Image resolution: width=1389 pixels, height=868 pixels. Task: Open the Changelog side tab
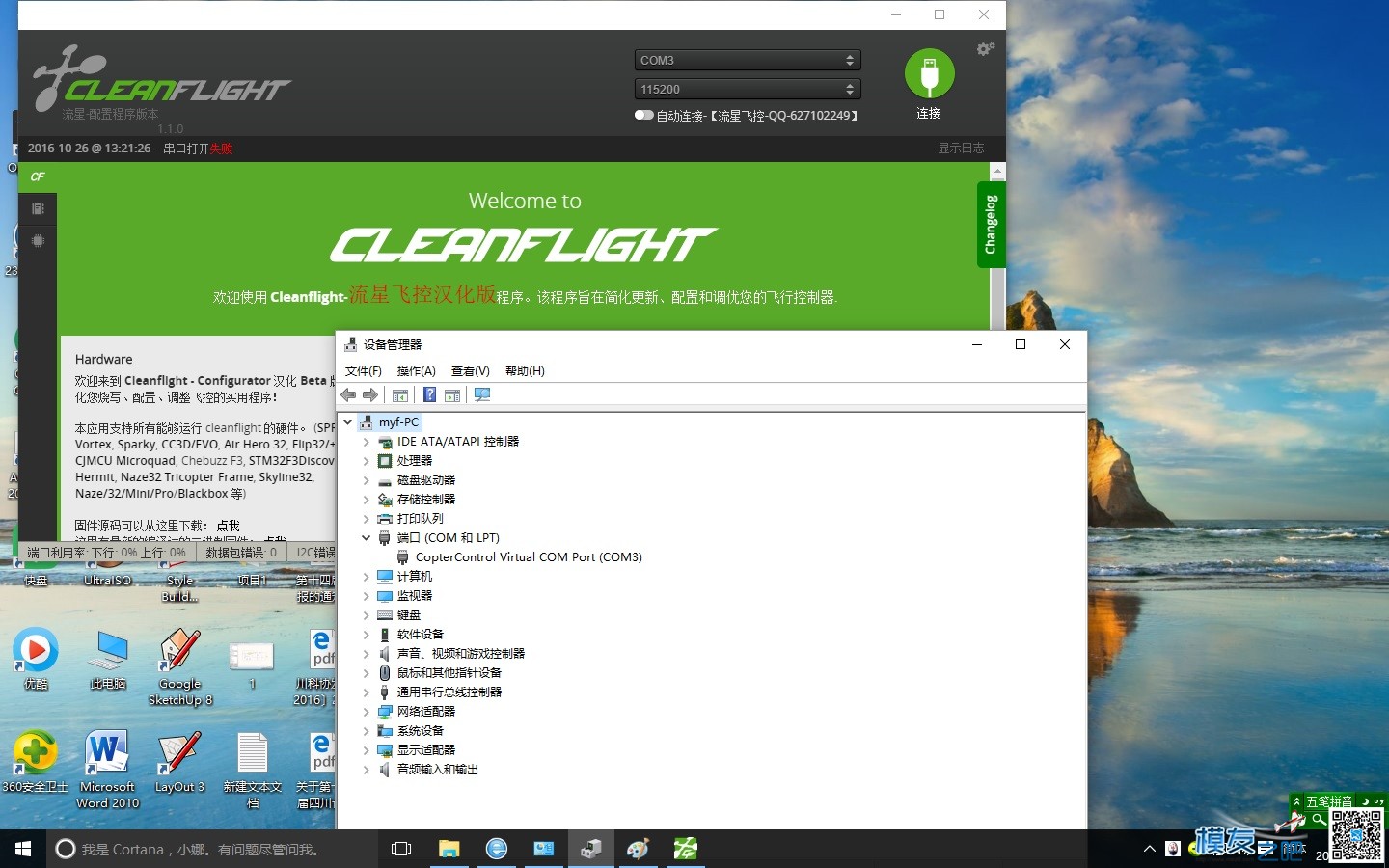tap(991, 224)
